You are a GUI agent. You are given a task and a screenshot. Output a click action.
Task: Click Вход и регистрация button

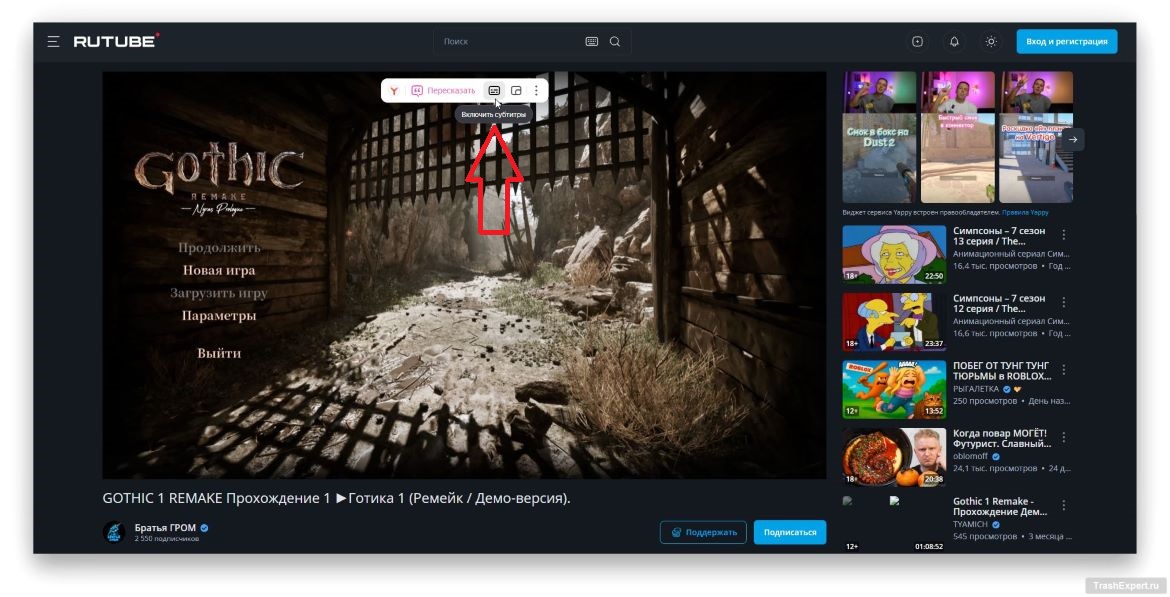[x=1067, y=42]
